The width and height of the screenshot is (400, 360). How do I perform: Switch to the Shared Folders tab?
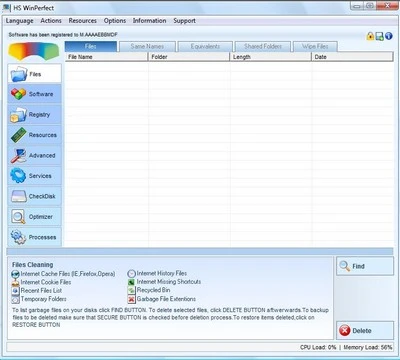pos(263,46)
